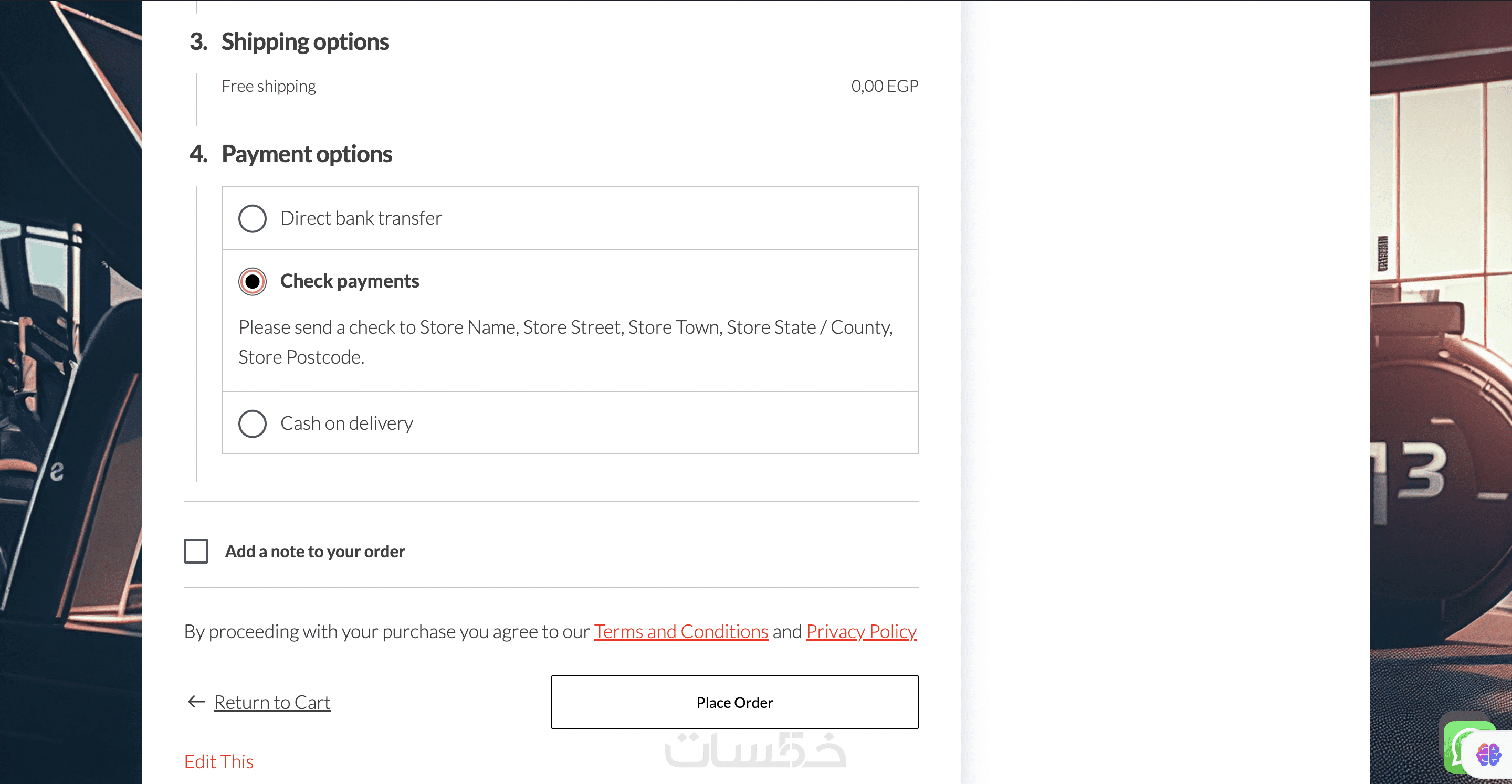1512x784 pixels.
Task: Click the 'Cash on delivery' label text
Action: (346, 423)
